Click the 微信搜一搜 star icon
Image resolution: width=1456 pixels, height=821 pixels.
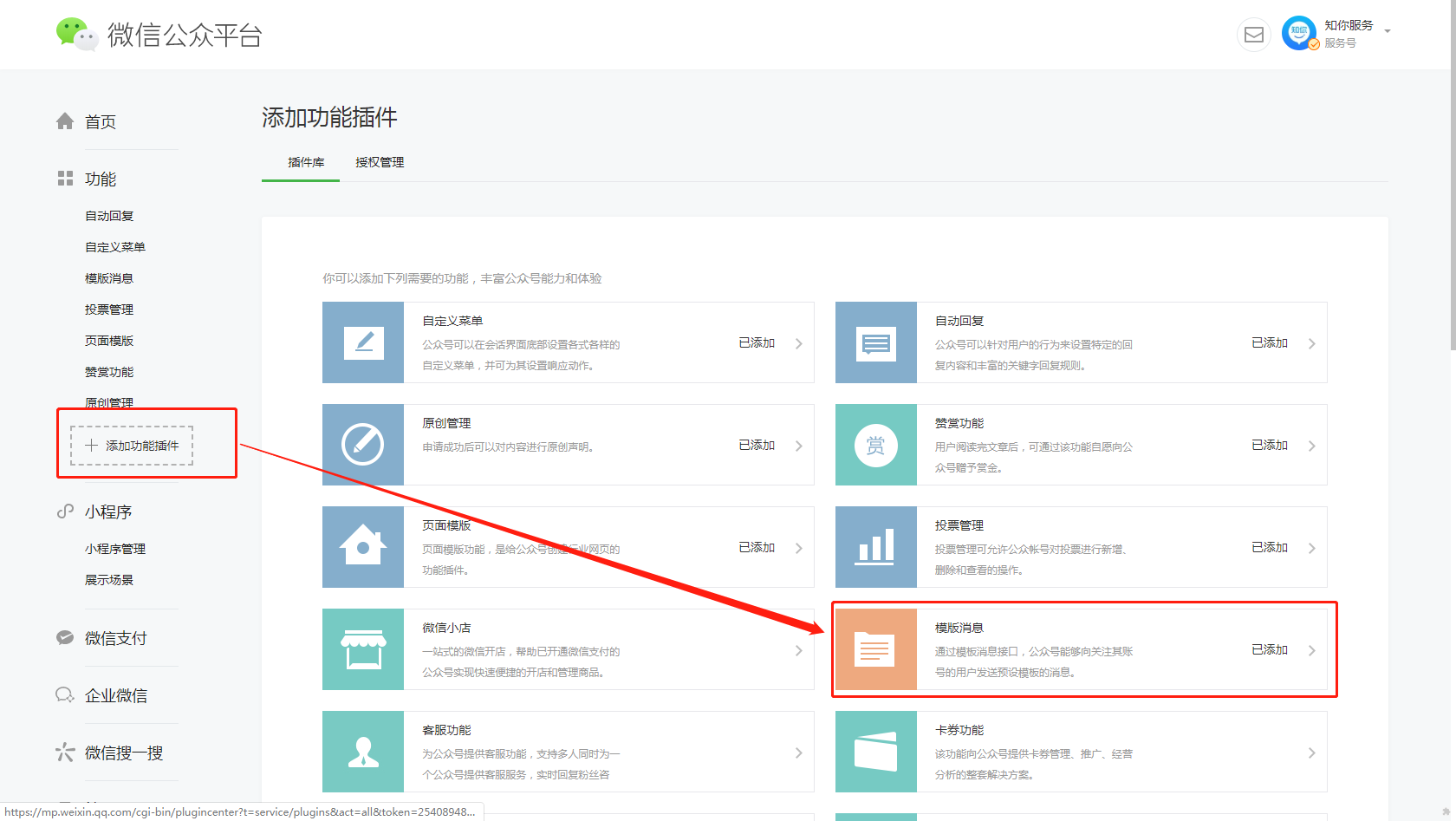(65, 753)
